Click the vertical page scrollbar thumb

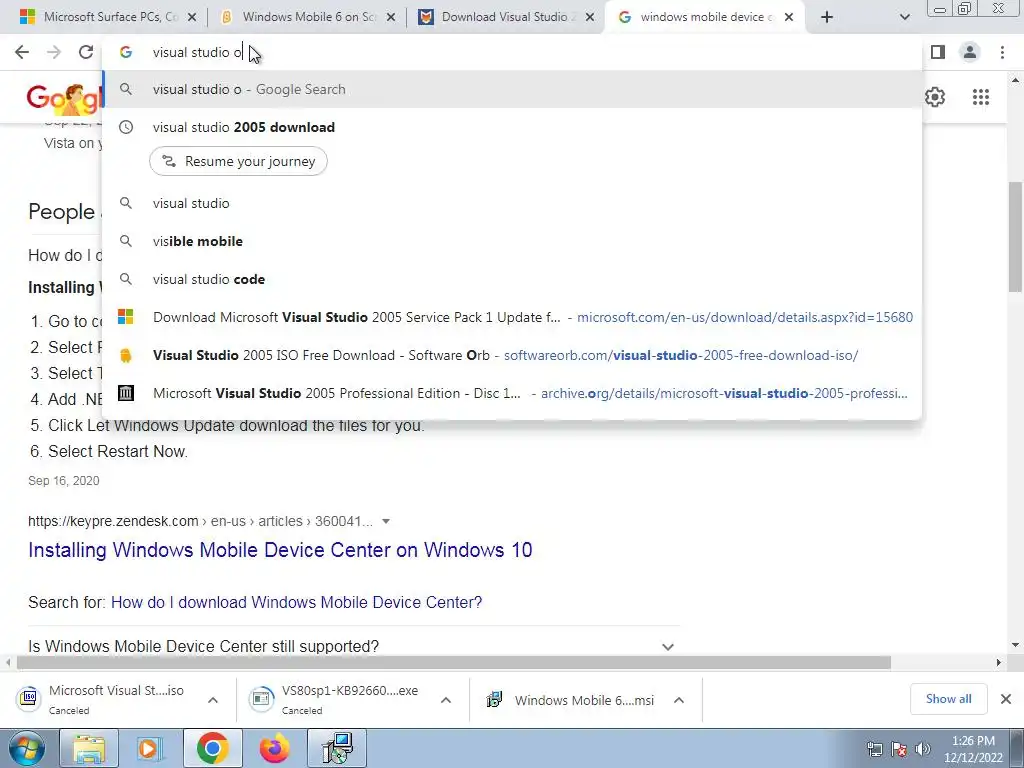(x=1015, y=236)
